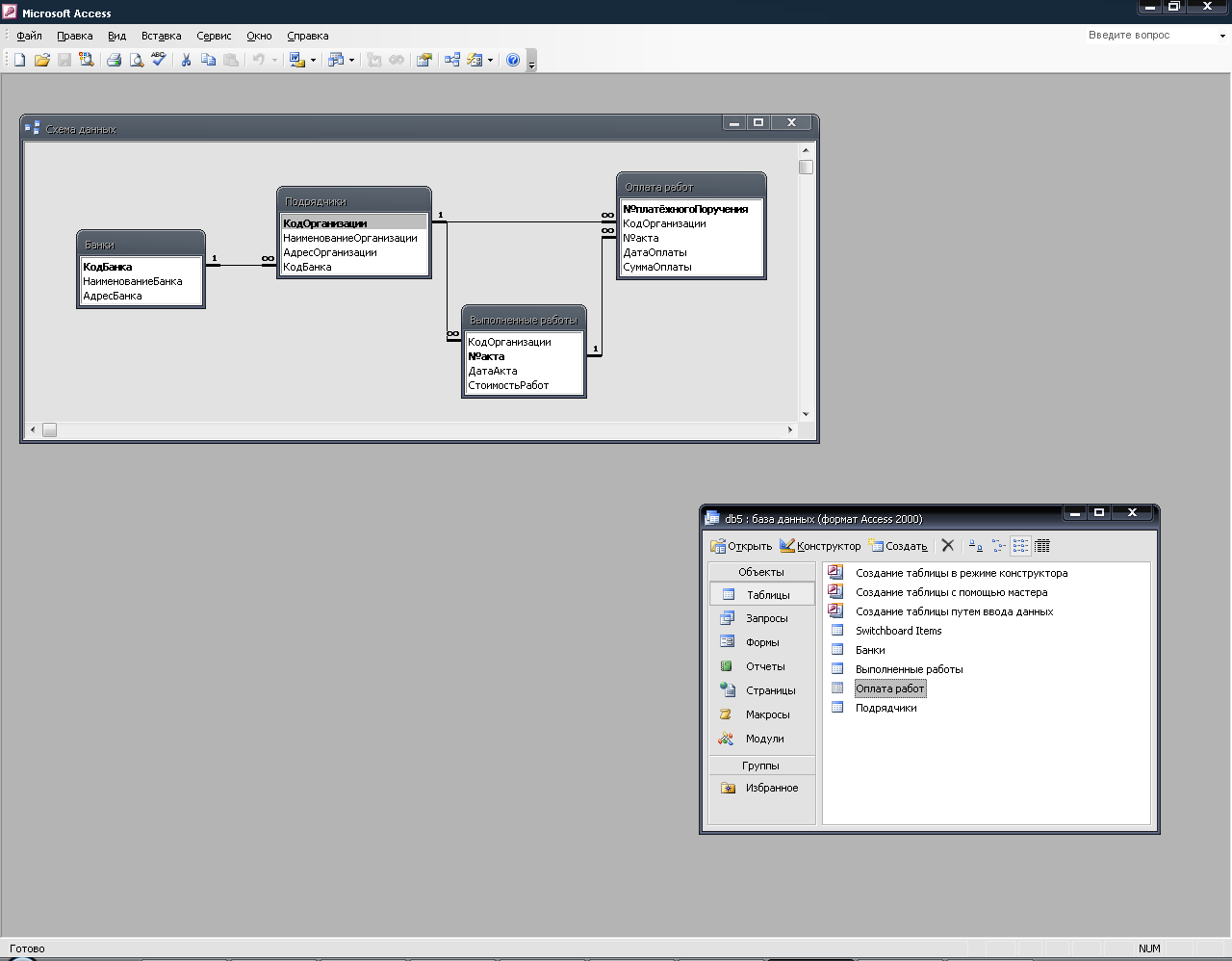Open the Окно menu
The height and width of the screenshot is (961, 1232).
tap(259, 36)
